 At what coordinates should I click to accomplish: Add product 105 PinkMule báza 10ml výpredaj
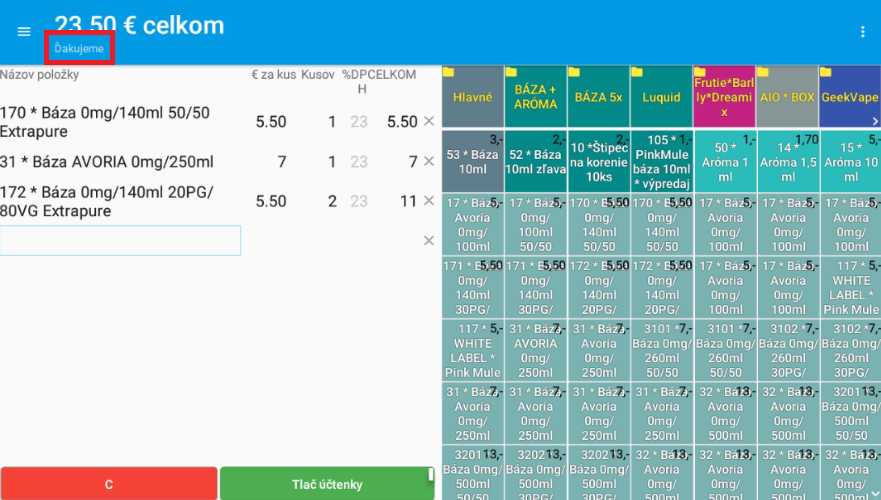coord(661,161)
